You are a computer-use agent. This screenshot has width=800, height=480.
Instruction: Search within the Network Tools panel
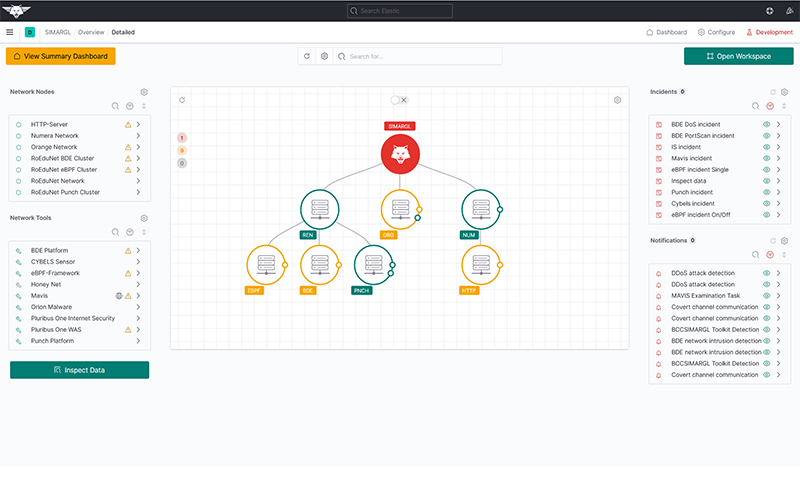(x=115, y=232)
